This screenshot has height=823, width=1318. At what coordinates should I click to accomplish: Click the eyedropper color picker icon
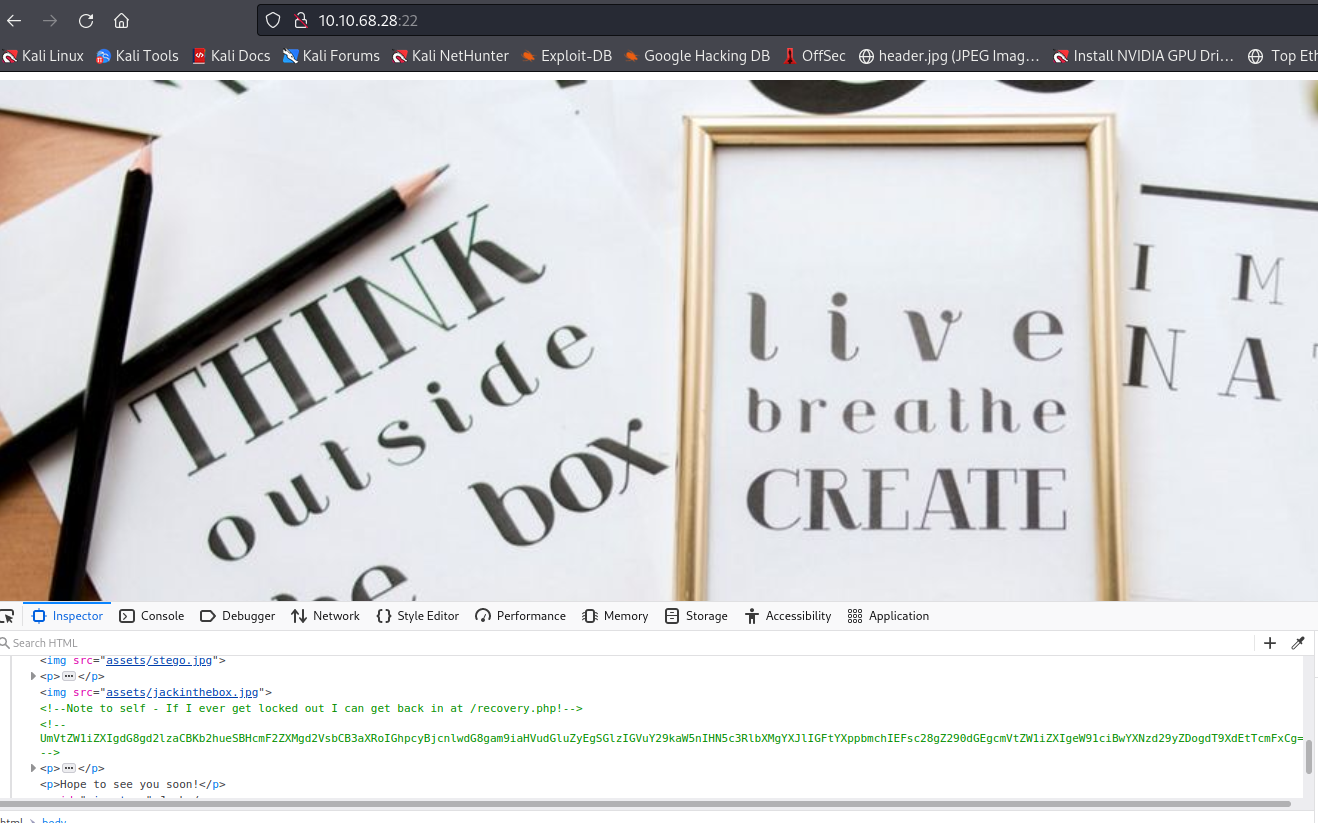pyautogui.click(x=1298, y=643)
